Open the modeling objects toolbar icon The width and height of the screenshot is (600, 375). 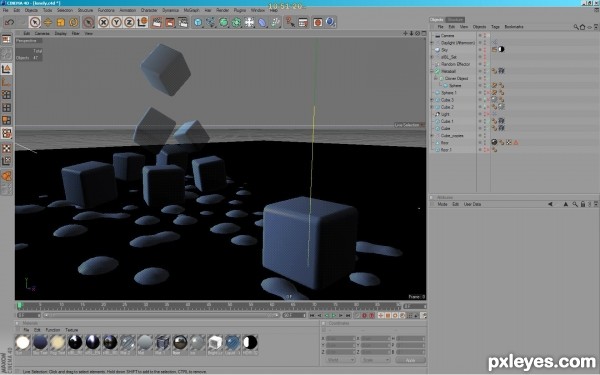pos(236,22)
